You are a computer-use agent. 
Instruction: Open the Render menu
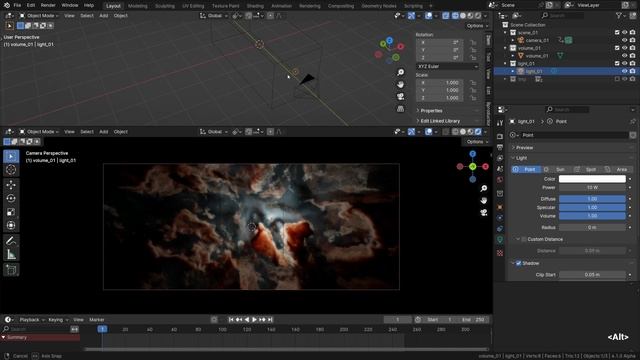(x=48, y=5)
